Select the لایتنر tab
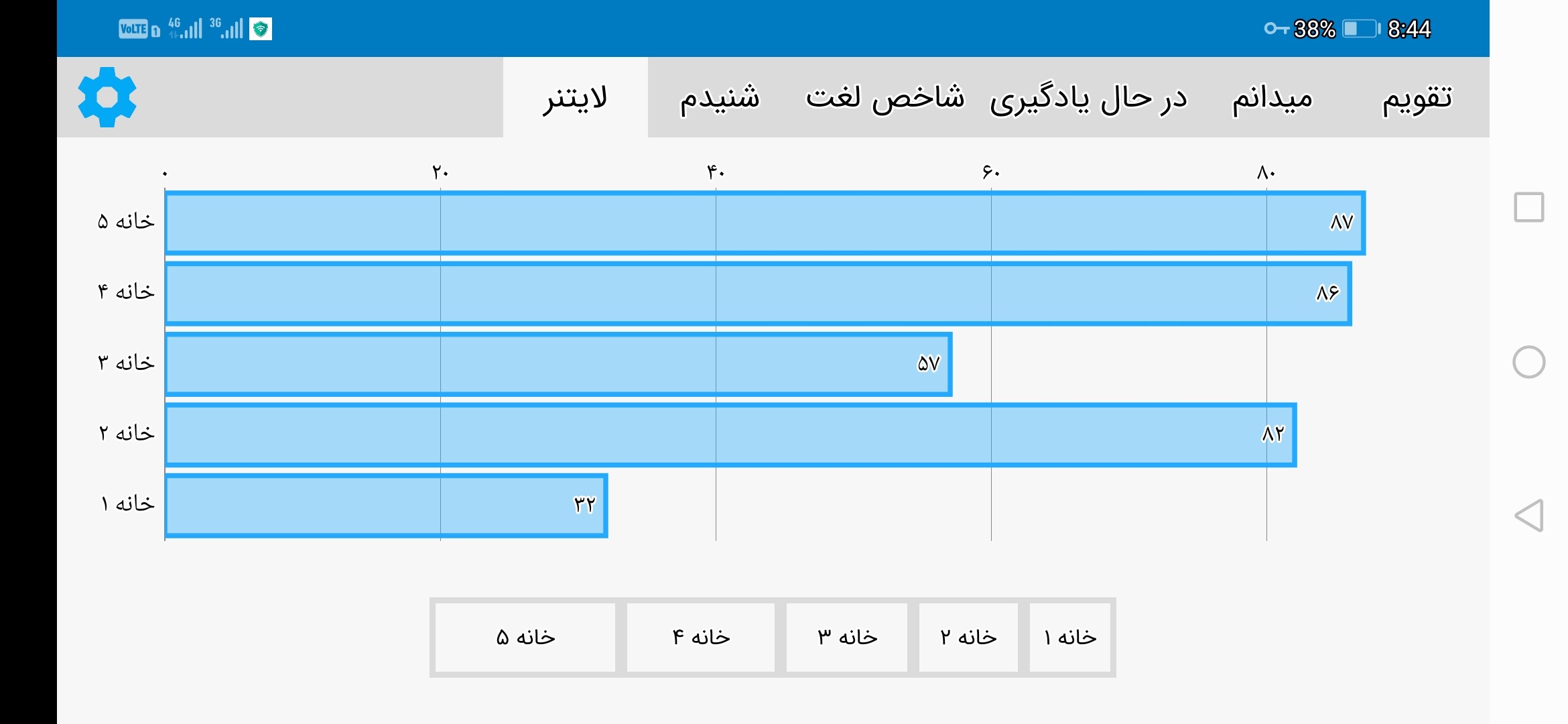 tap(575, 97)
